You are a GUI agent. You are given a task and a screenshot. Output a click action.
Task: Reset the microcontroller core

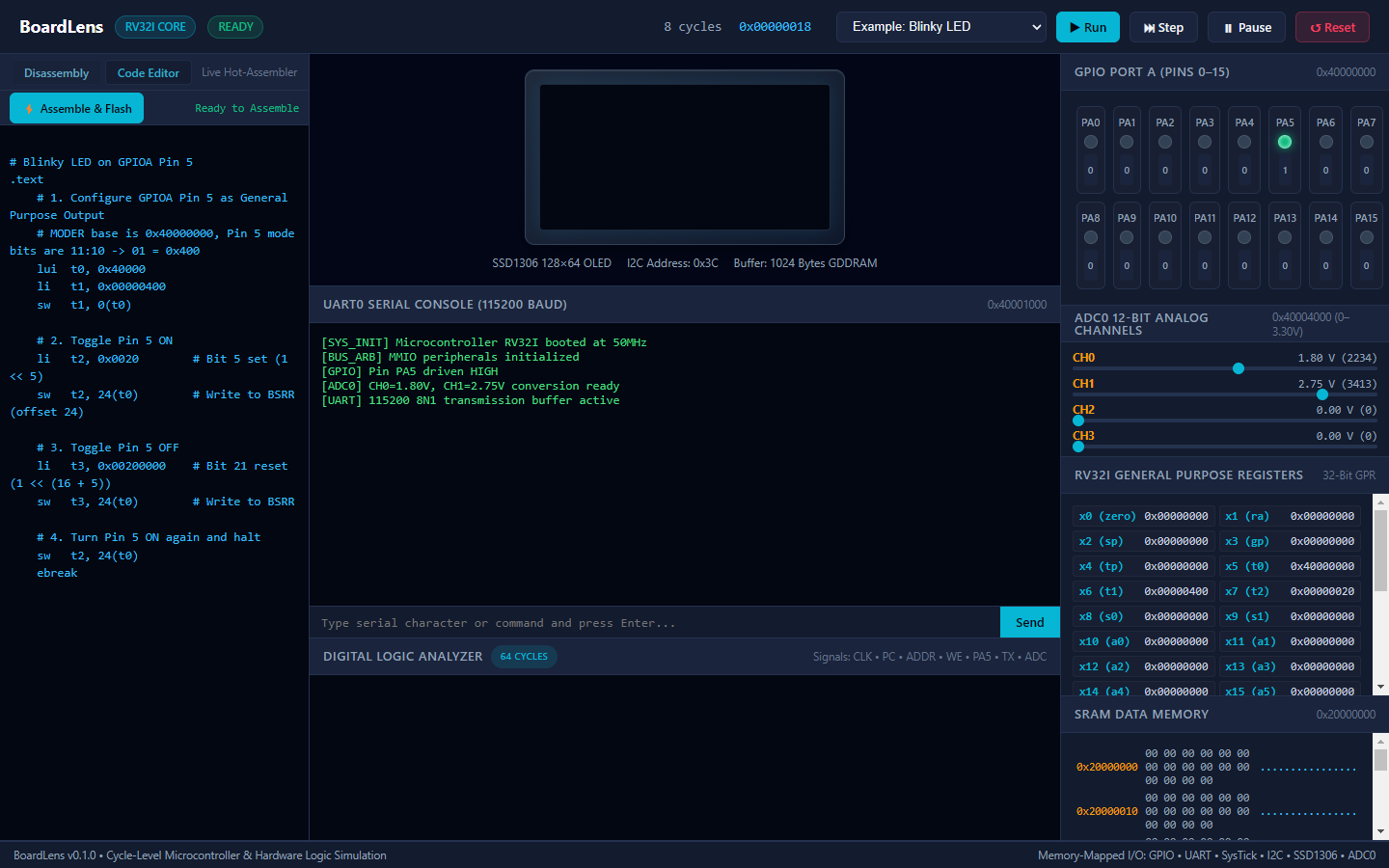pos(1332,27)
